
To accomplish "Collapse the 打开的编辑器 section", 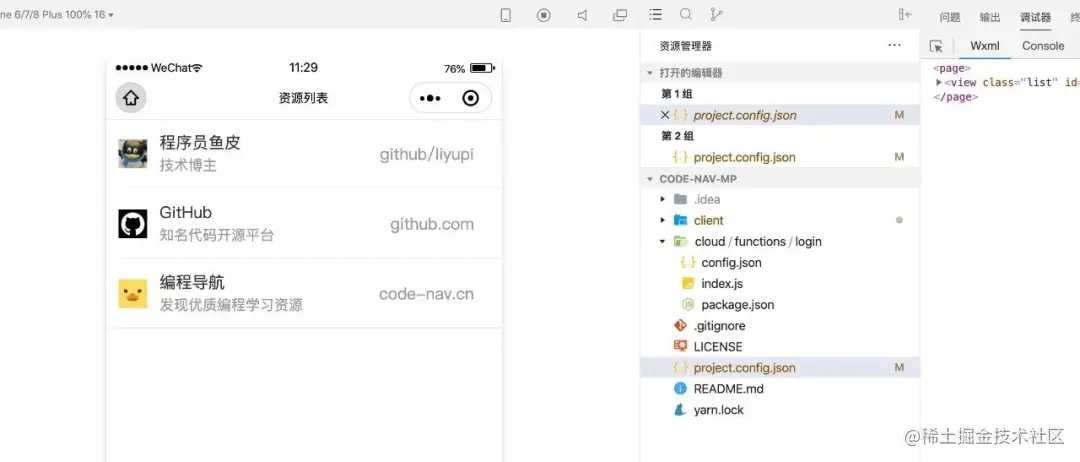I will click(x=649, y=73).
